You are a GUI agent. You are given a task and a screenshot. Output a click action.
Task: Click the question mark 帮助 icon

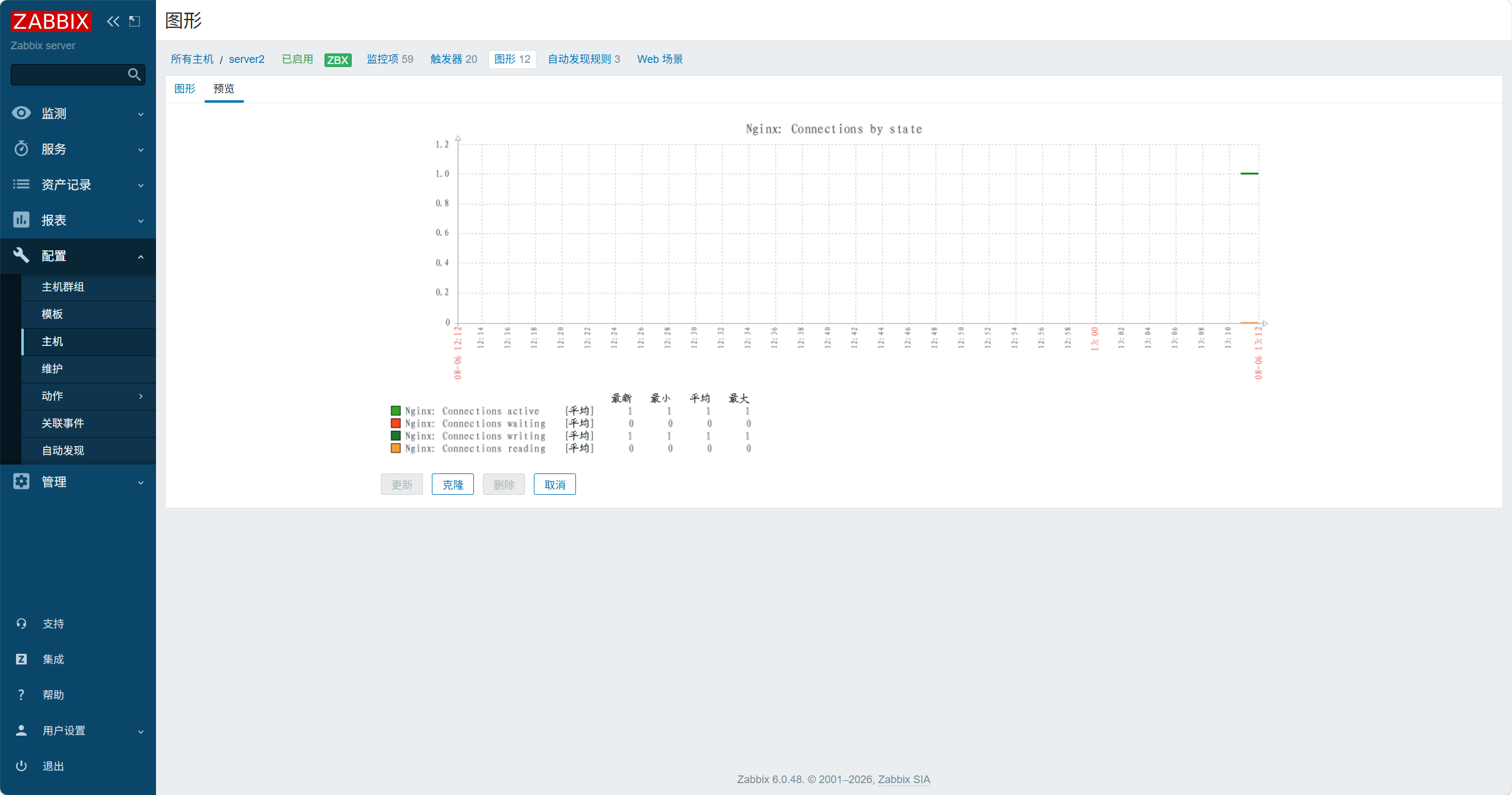point(21,695)
